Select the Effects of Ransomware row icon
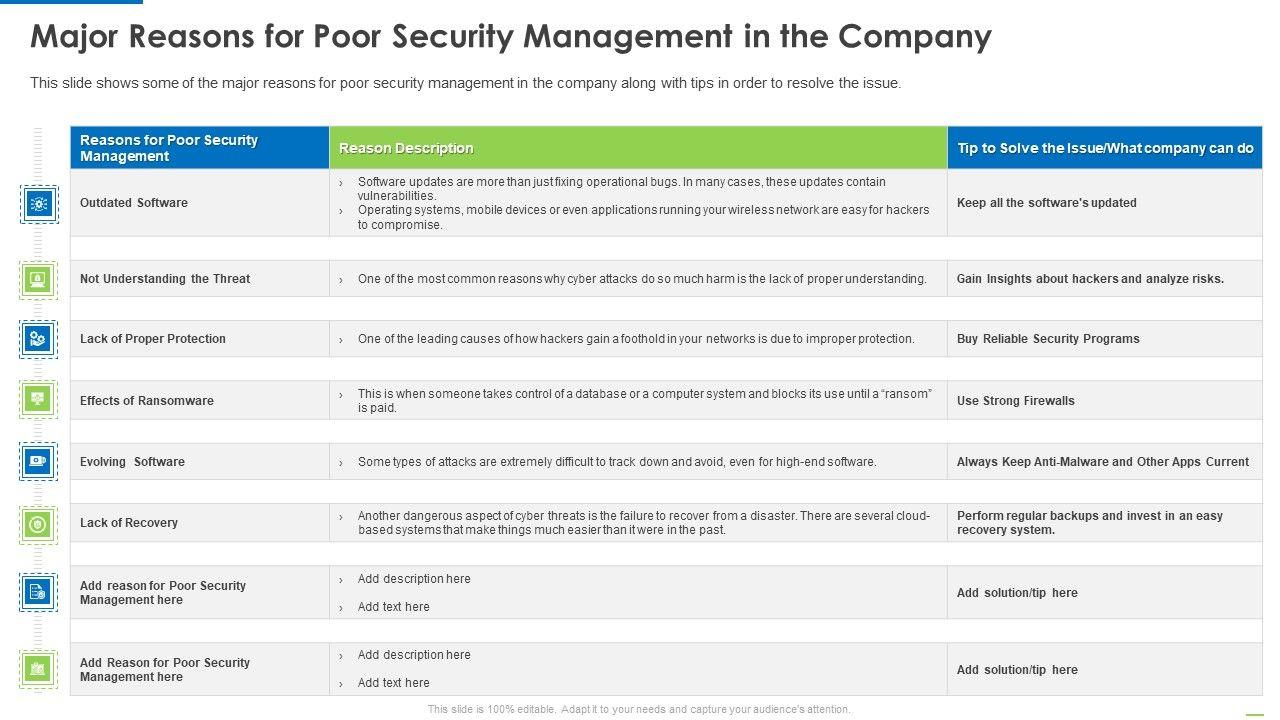1280x720 pixels. (x=38, y=399)
